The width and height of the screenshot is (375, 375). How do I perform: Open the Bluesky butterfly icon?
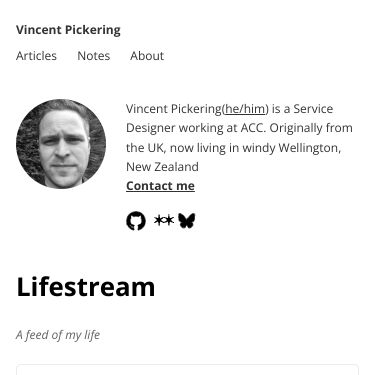(x=186, y=221)
